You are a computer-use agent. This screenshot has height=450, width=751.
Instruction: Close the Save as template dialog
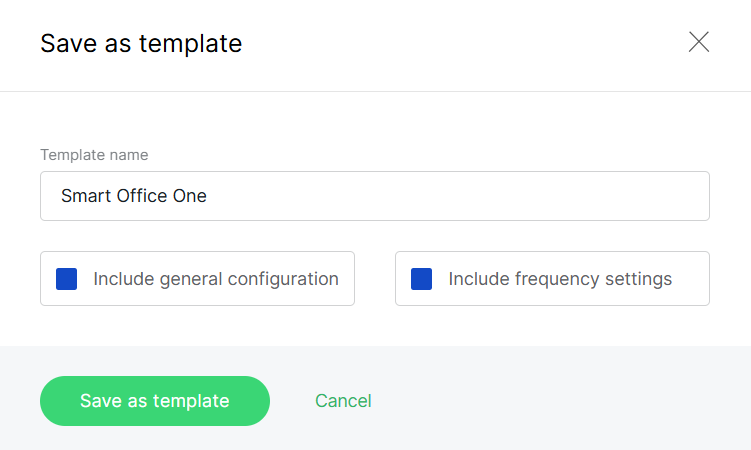click(x=699, y=42)
